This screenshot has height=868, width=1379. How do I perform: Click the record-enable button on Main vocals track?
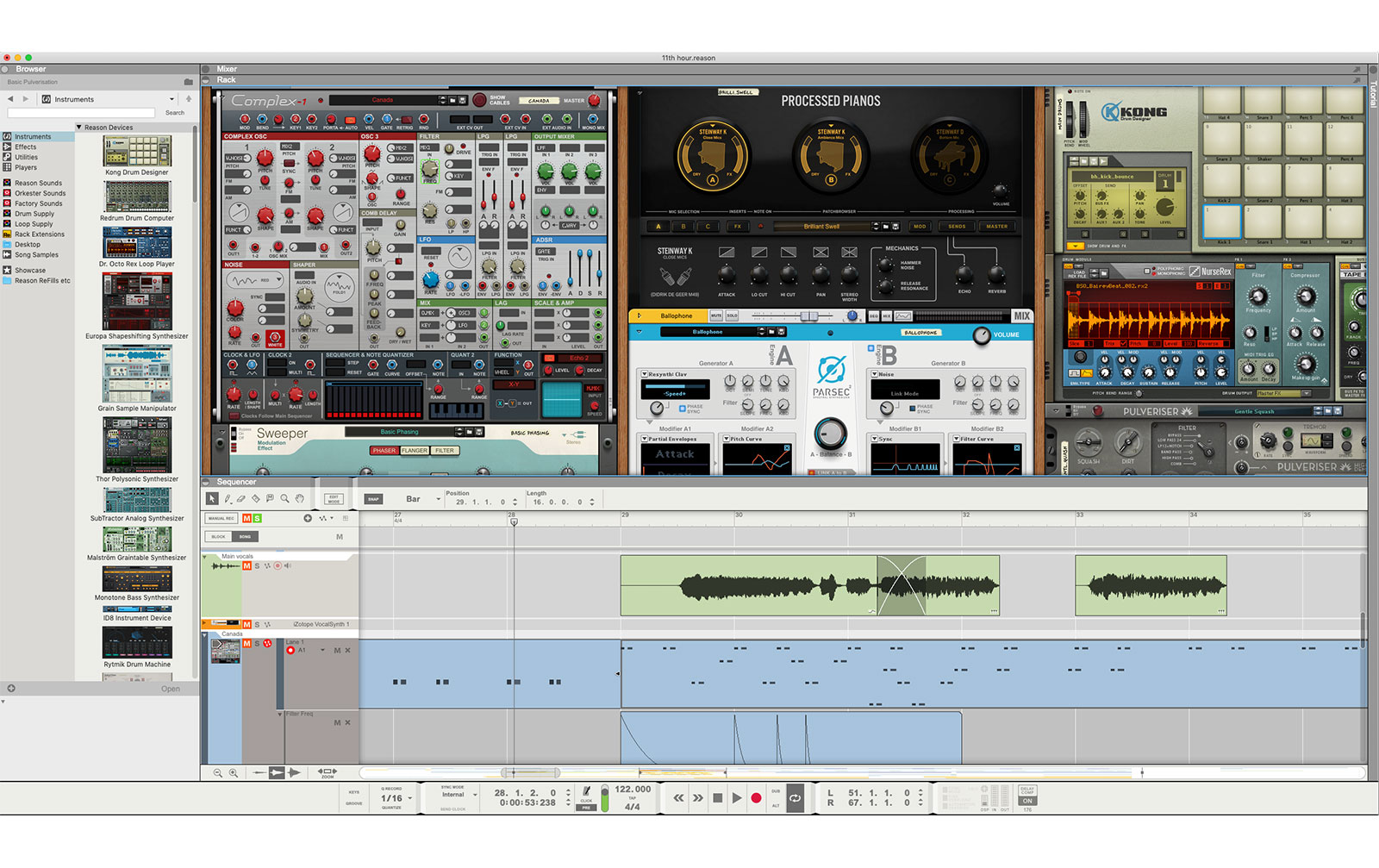click(278, 565)
